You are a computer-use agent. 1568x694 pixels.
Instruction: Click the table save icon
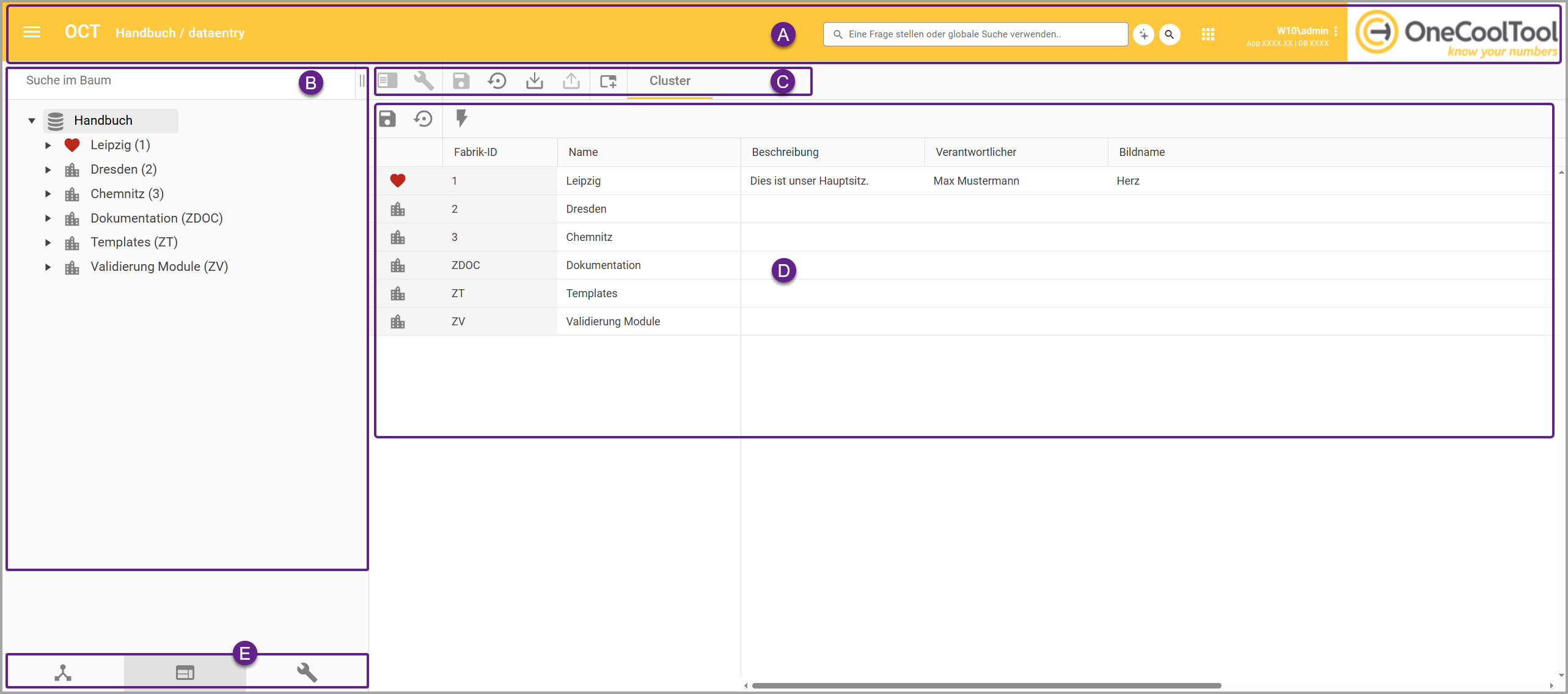(x=387, y=119)
